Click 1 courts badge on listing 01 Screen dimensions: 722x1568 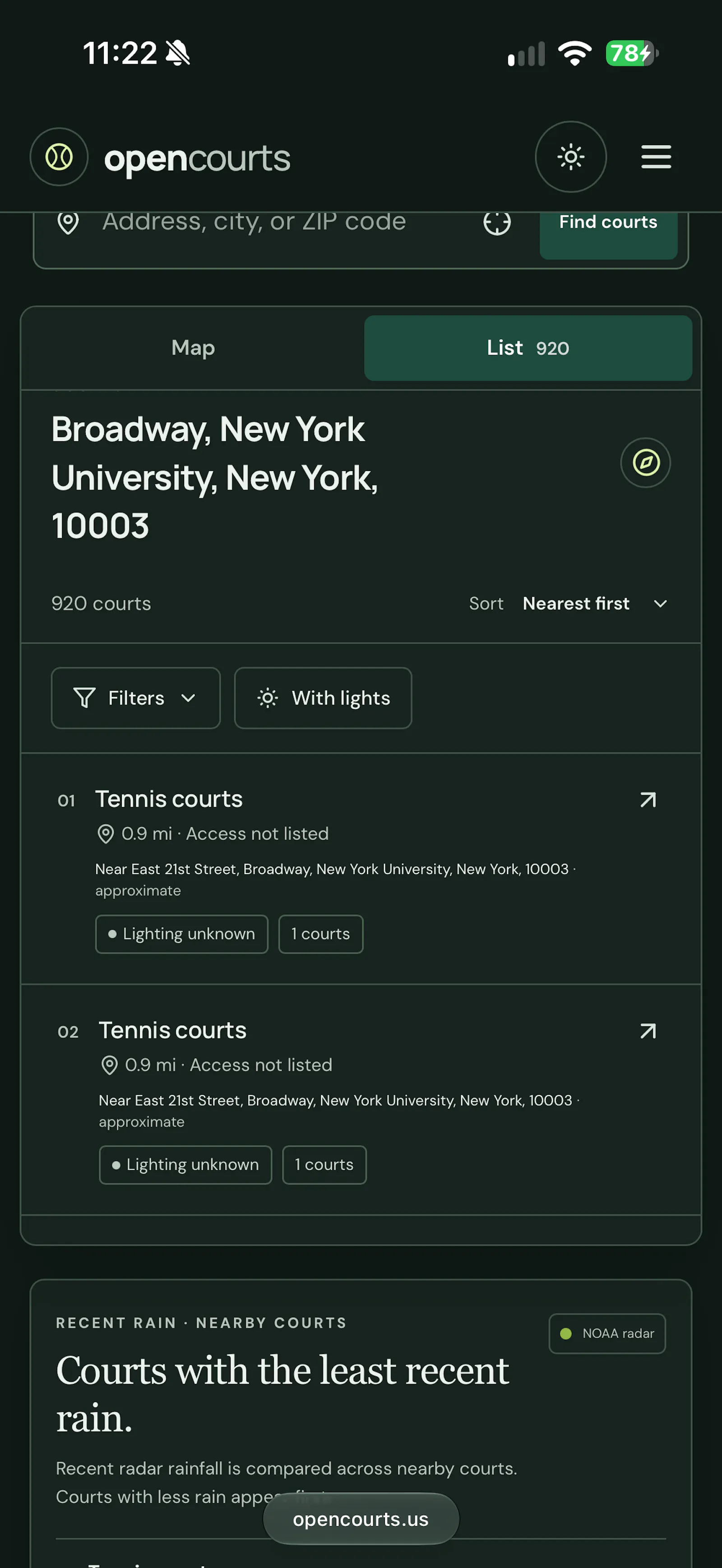point(321,934)
